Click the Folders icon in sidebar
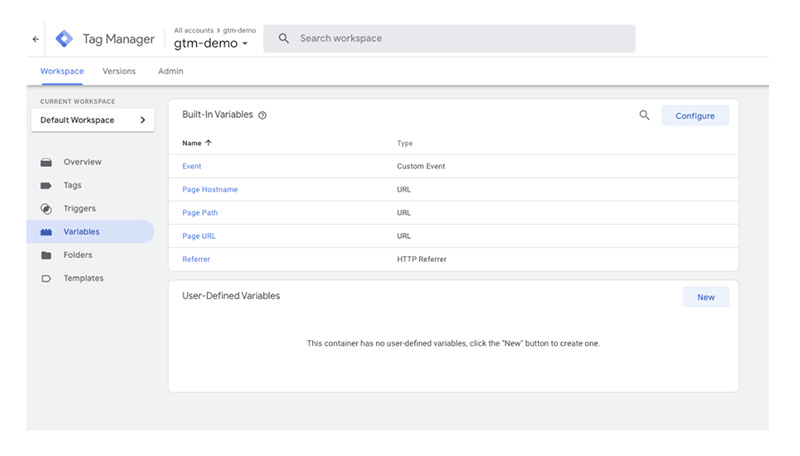The width and height of the screenshot is (800, 456). tap(46, 255)
